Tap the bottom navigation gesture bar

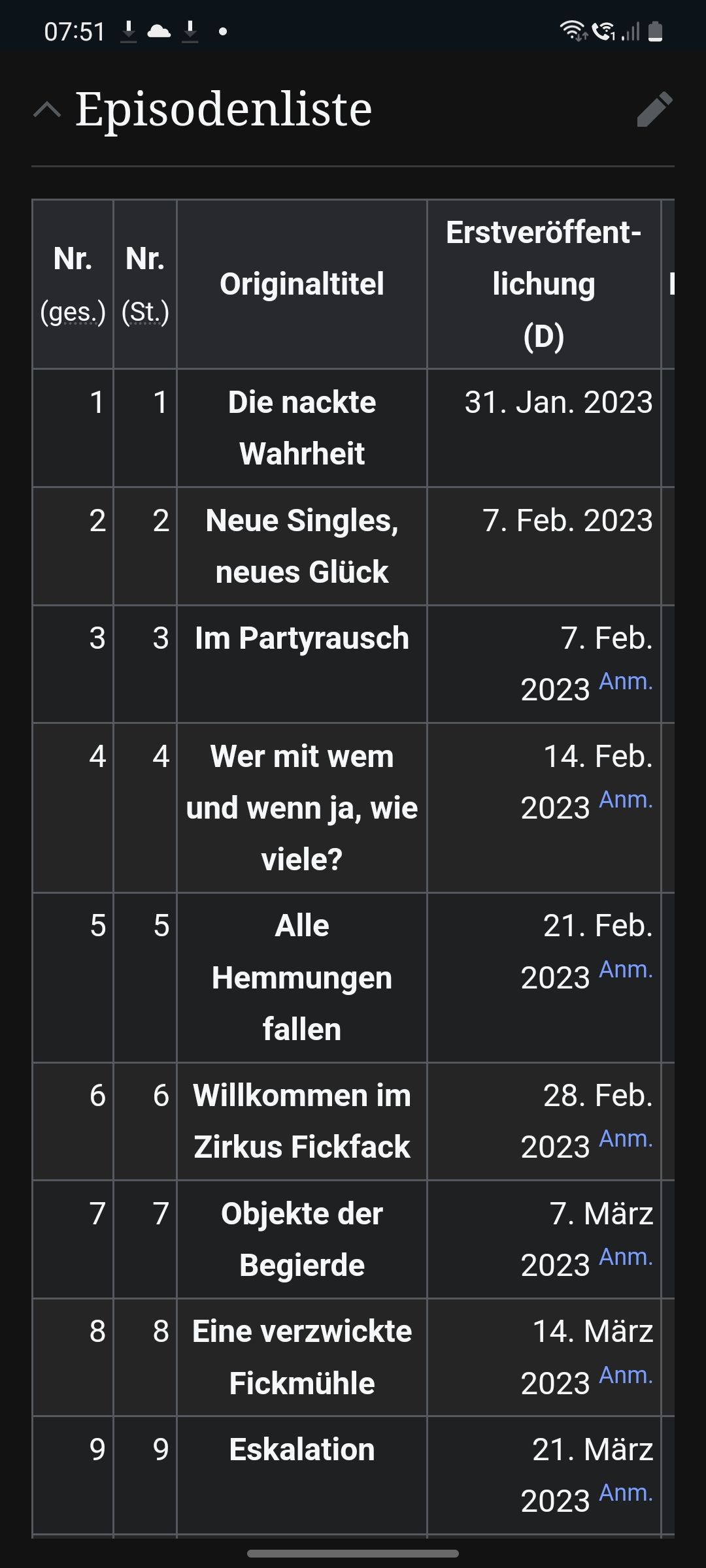point(353,1553)
